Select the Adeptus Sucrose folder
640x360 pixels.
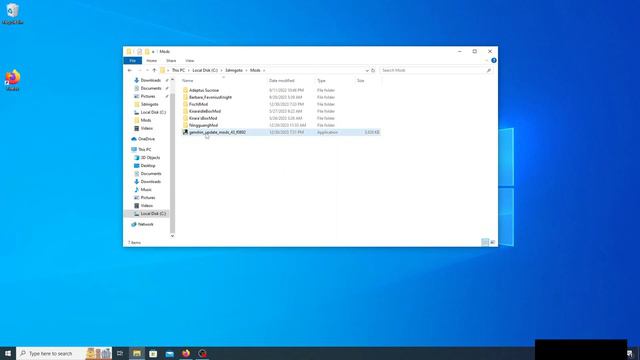point(204,90)
